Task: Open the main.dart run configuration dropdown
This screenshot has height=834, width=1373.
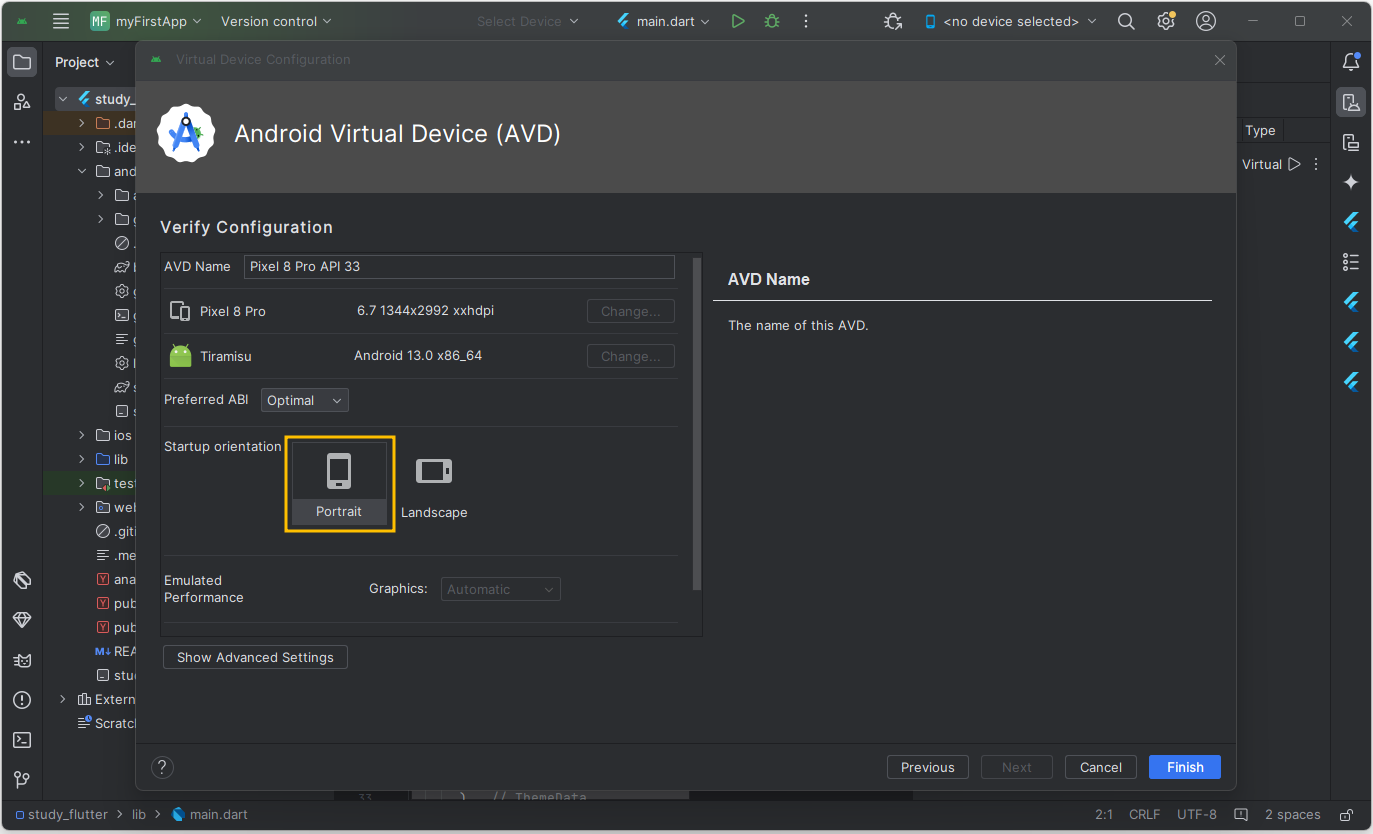Action: pyautogui.click(x=663, y=21)
